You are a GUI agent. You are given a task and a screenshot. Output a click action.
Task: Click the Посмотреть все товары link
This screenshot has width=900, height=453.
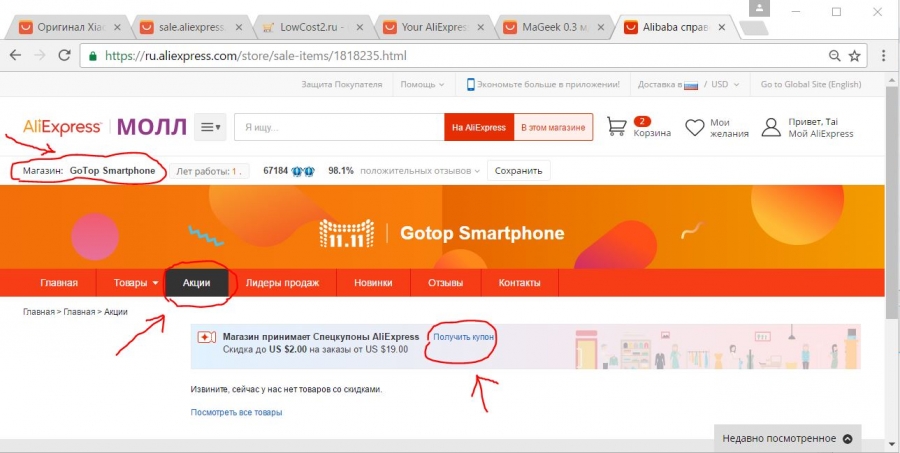coord(236,412)
